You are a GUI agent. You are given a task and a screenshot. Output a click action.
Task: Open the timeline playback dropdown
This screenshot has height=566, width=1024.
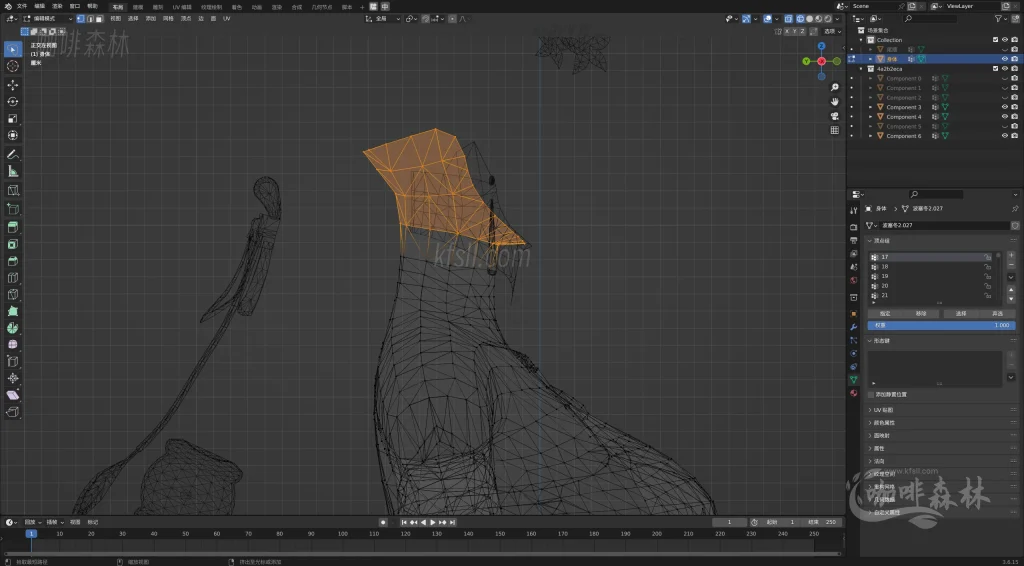coord(32,522)
